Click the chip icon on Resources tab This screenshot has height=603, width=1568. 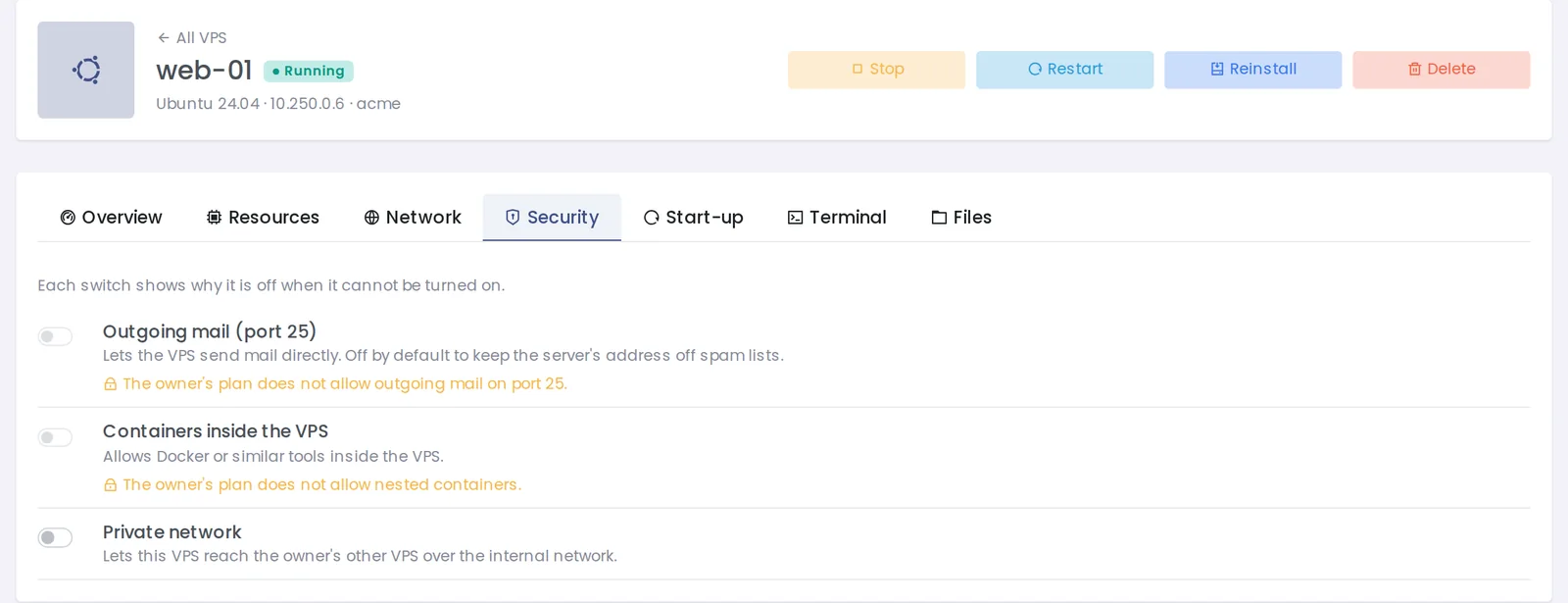(x=214, y=218)
